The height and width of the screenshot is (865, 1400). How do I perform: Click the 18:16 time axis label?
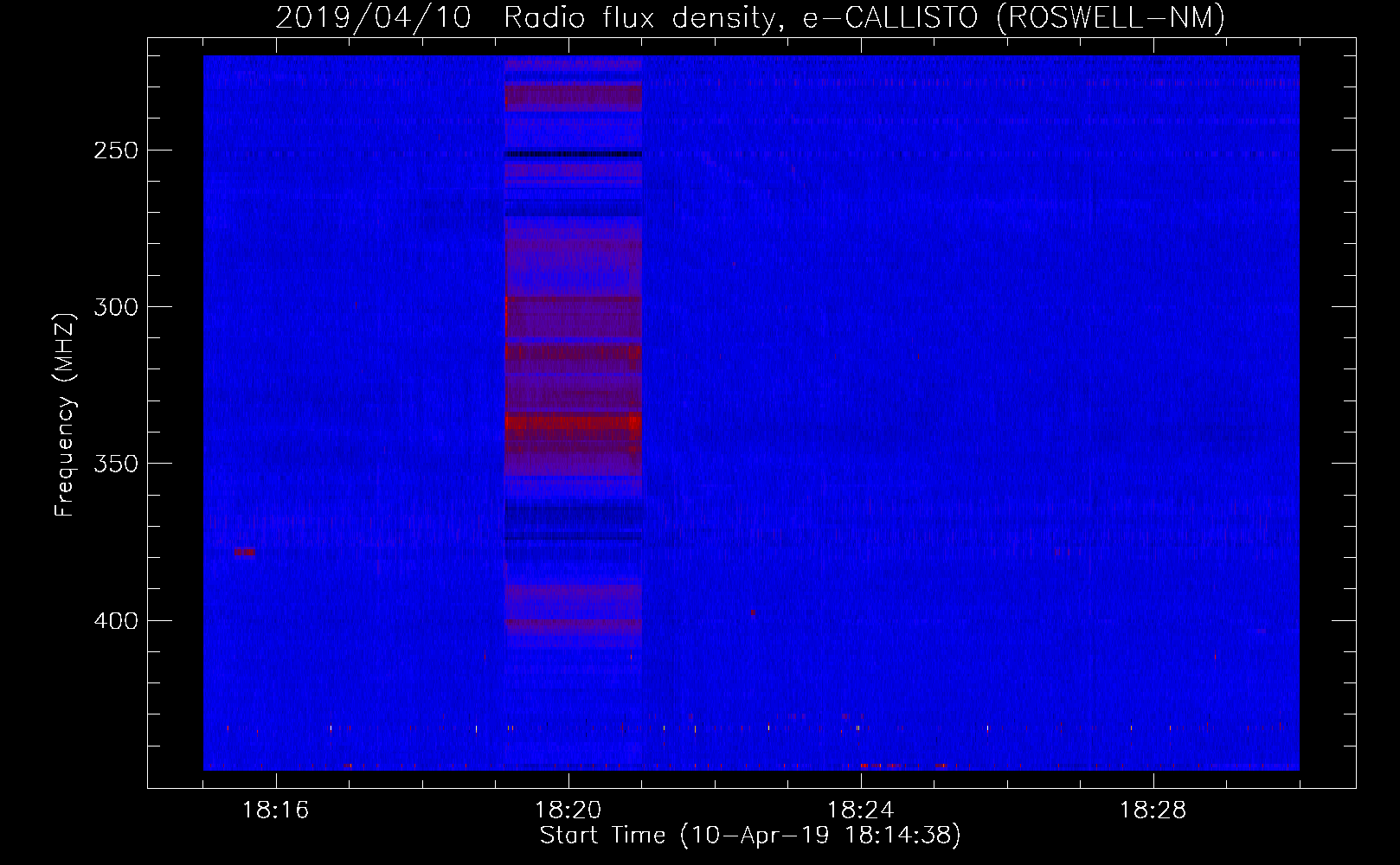275,811
